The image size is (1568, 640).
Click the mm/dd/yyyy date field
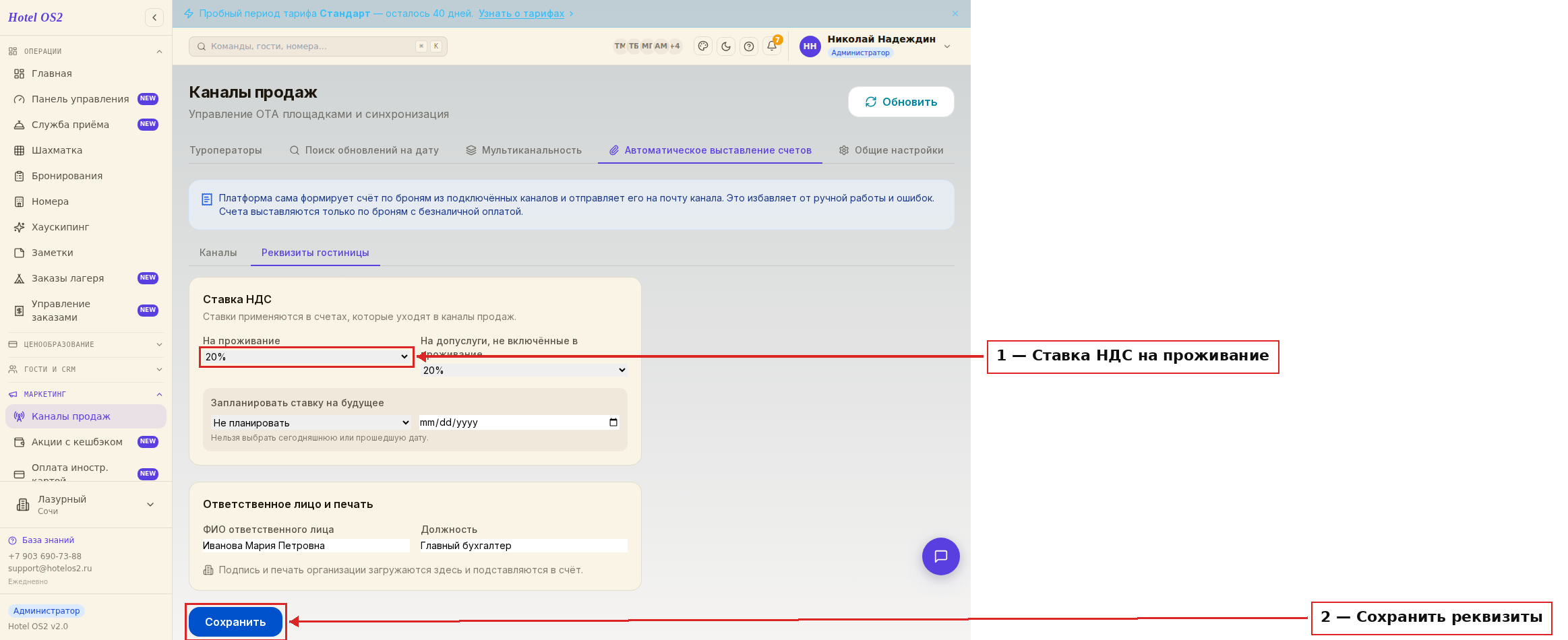519,422
